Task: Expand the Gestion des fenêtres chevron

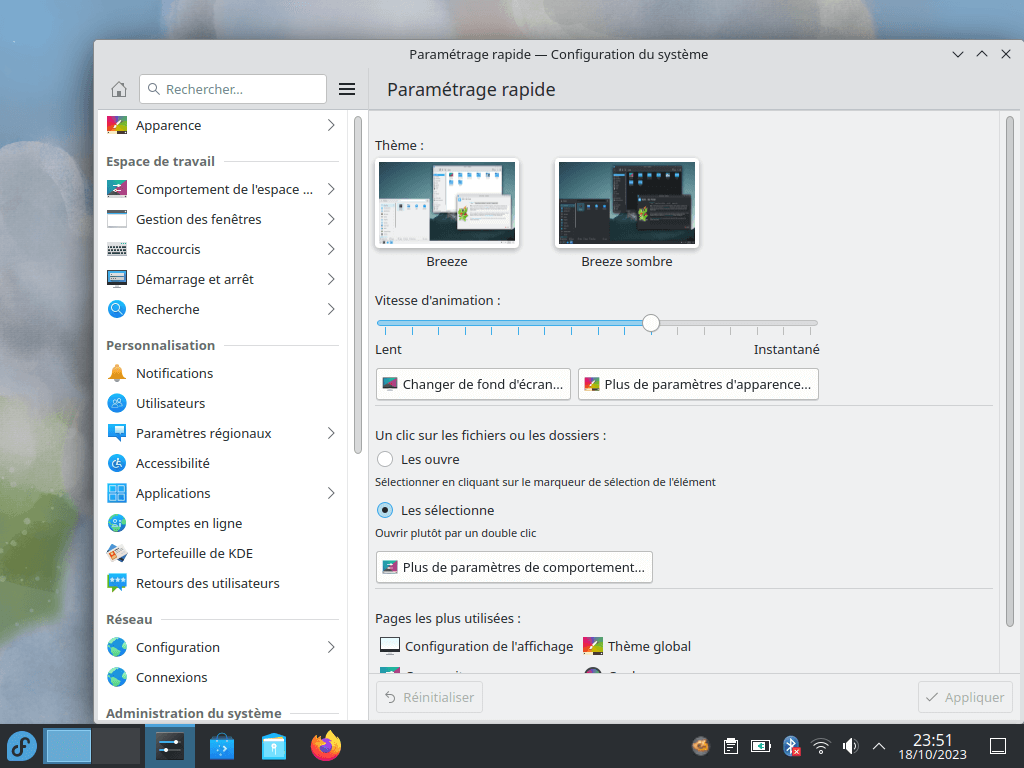Action: pos(331,219)
